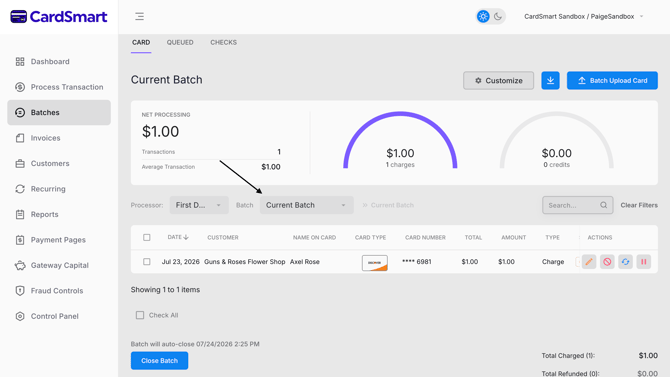Open the CardSmart Sandbox / PaigeSandbox account menu

pyautogui.click(x=583, y=17)
